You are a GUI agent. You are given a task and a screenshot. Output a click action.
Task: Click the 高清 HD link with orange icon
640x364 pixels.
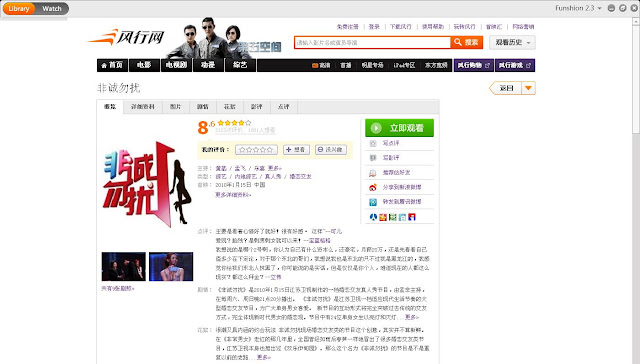(321, 65)
